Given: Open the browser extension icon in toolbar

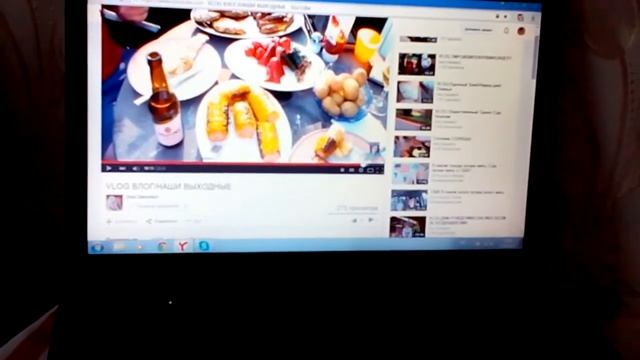Looking at the screenshot, I should point(520,17).
